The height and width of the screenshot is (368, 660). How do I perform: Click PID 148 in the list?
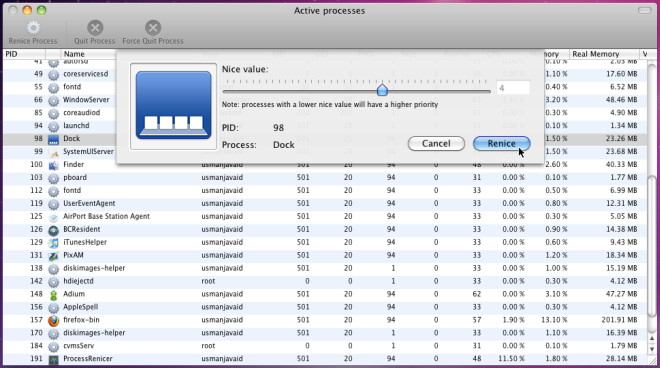point(36,294)
